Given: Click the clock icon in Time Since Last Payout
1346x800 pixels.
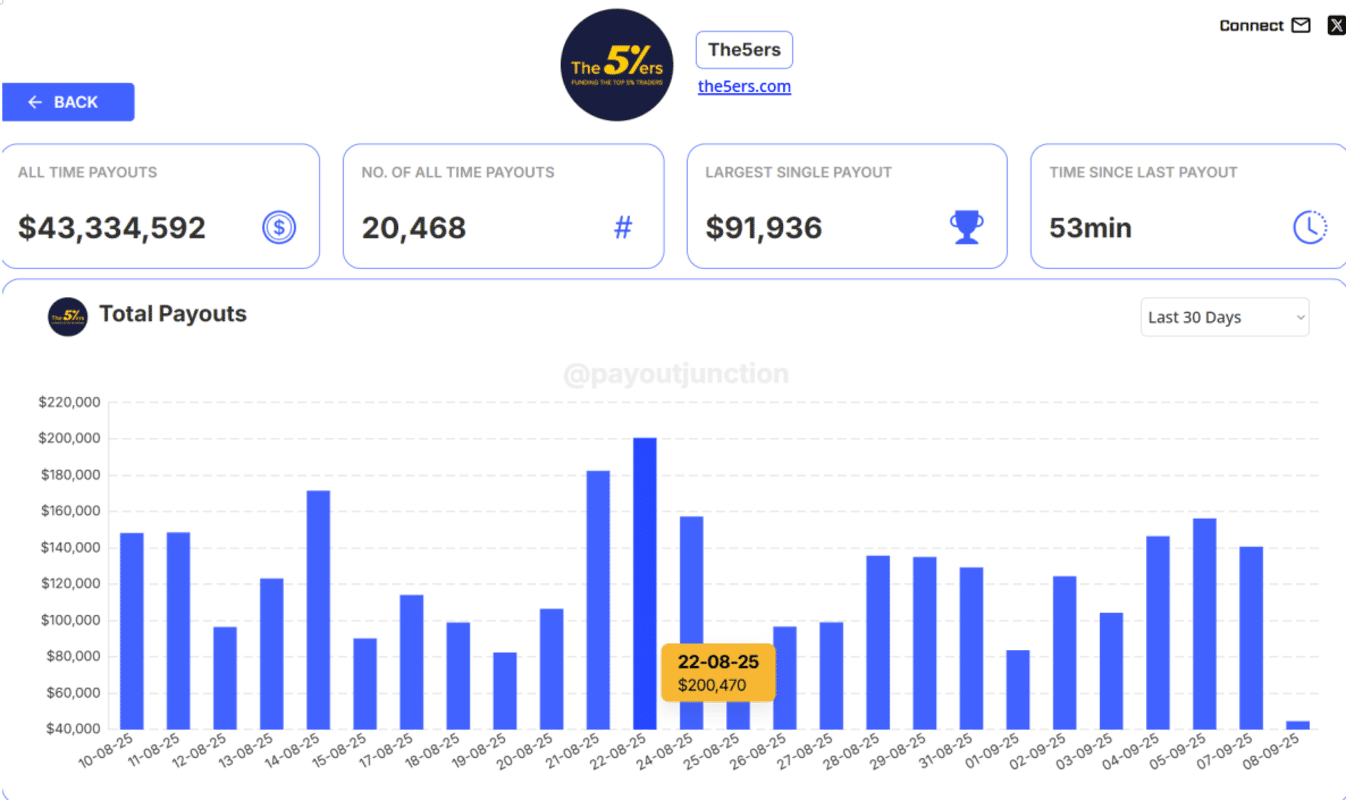Looking at the screenshot, I should tap(1310, 228).
